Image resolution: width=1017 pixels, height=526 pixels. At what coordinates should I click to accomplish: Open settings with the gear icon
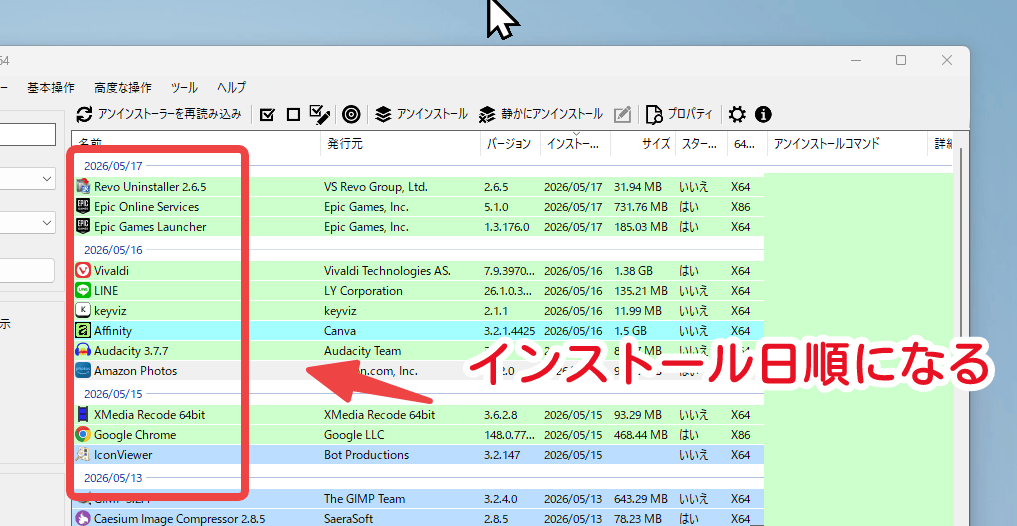click(737, 115)
